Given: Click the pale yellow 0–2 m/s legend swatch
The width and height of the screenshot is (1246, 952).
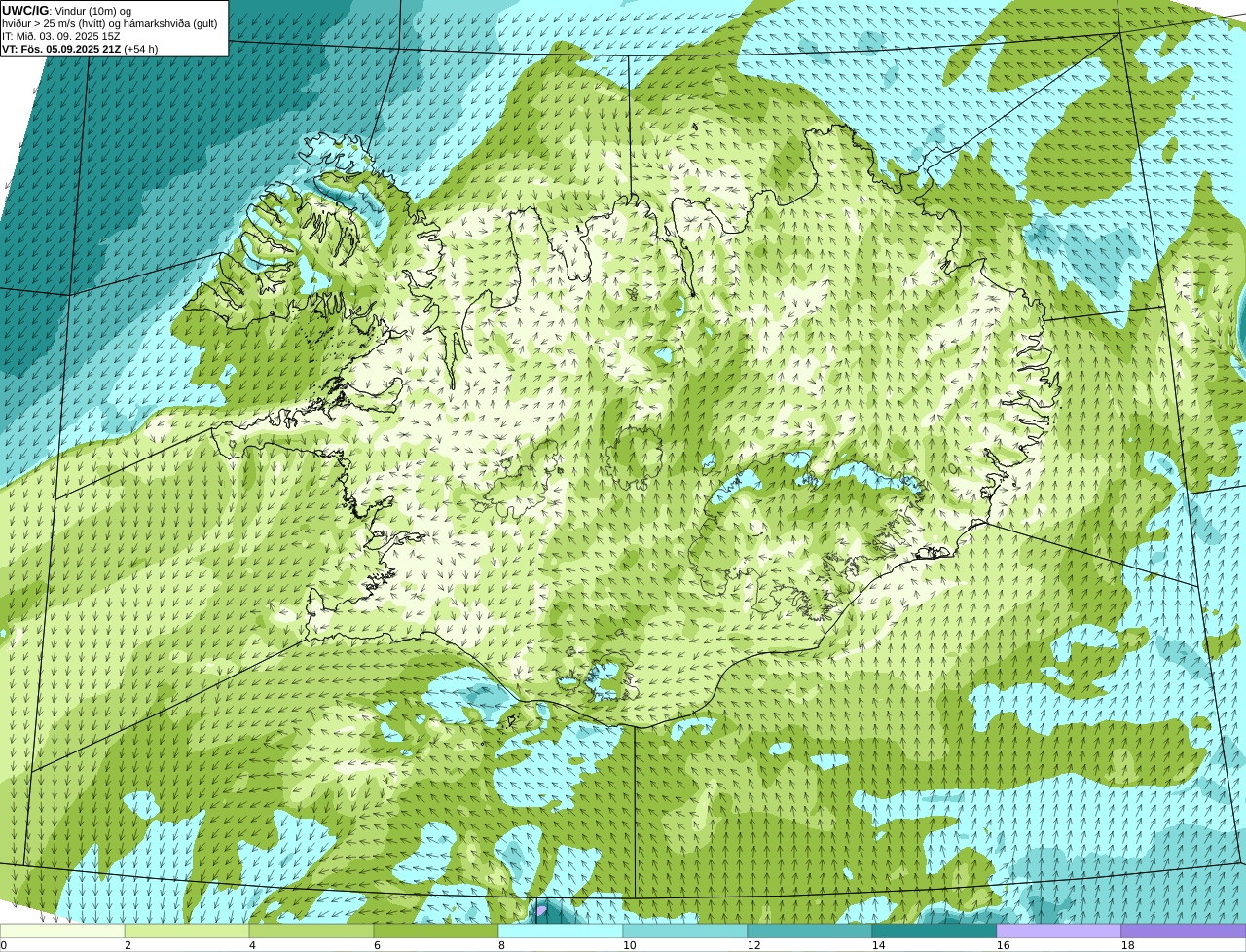Looking at the screenshot, I should (62, 931).
